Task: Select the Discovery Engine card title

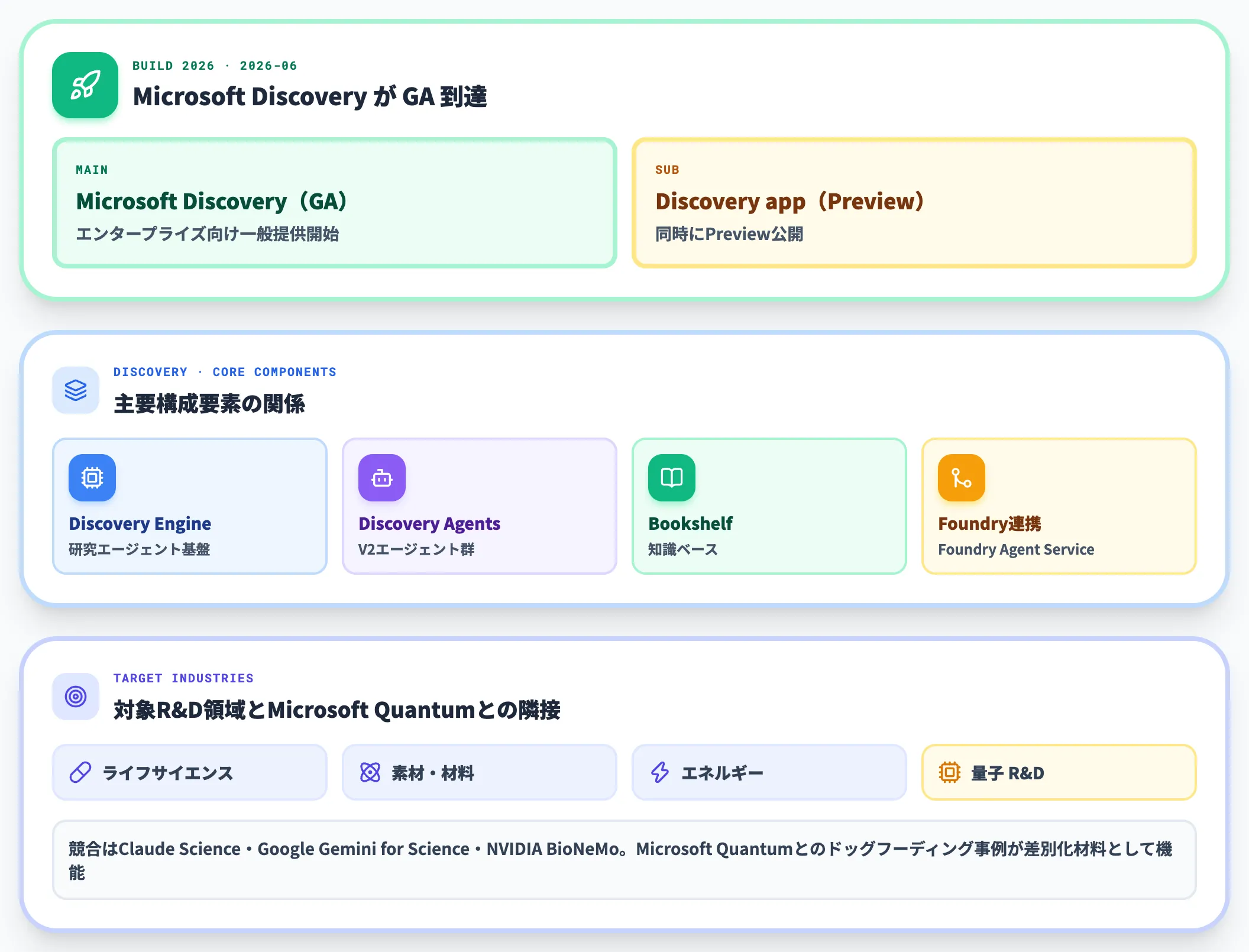Action: (x=140, y=523)
